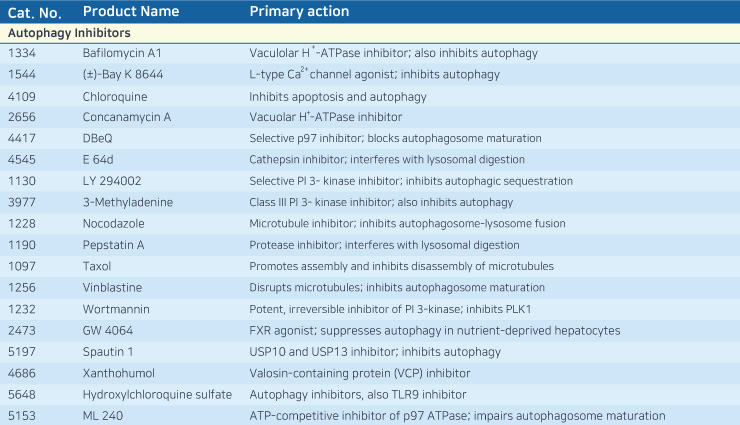This screenshot has height=425, width=740.
Task: Click the Vinblastine product name
Action: [x=112, y=288]
